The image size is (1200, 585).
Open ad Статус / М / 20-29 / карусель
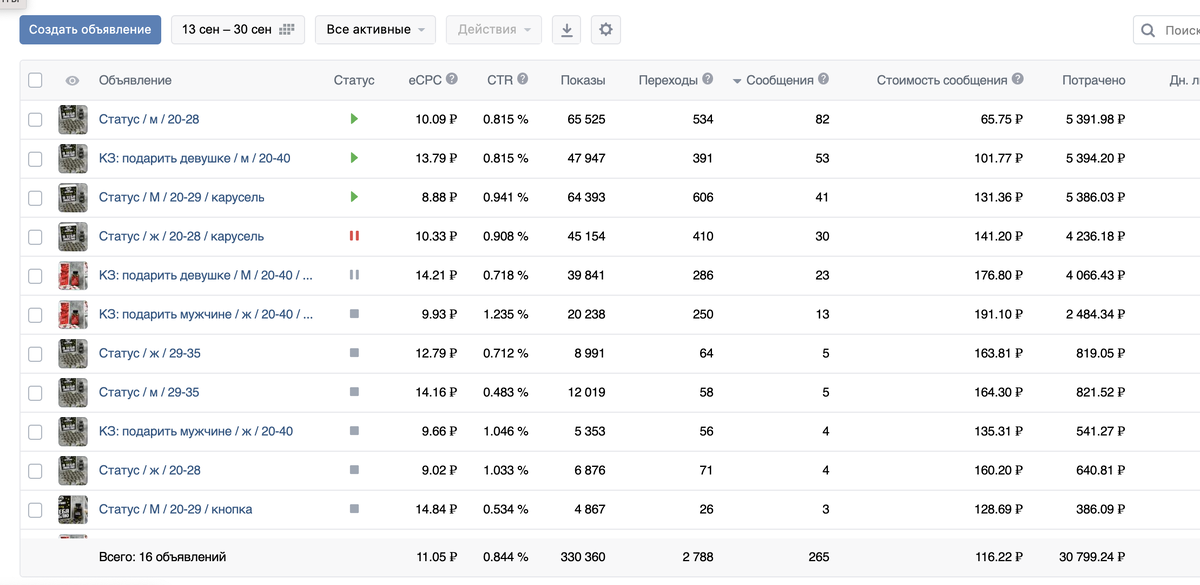[x=182, y=197]
